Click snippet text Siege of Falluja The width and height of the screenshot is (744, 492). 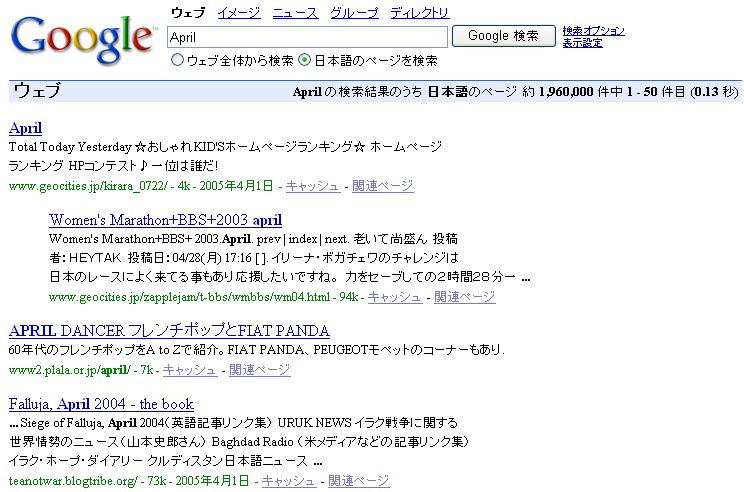(62, 423)
